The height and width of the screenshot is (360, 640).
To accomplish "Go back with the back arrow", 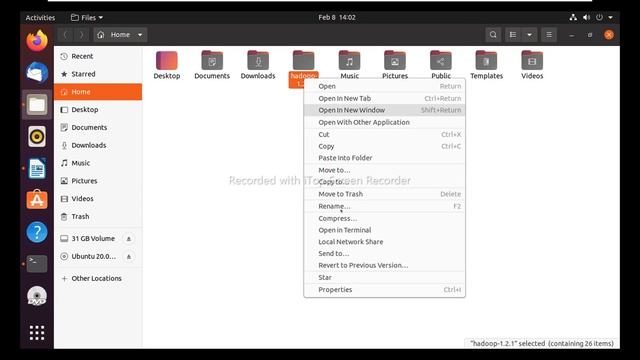I will 65,35.
